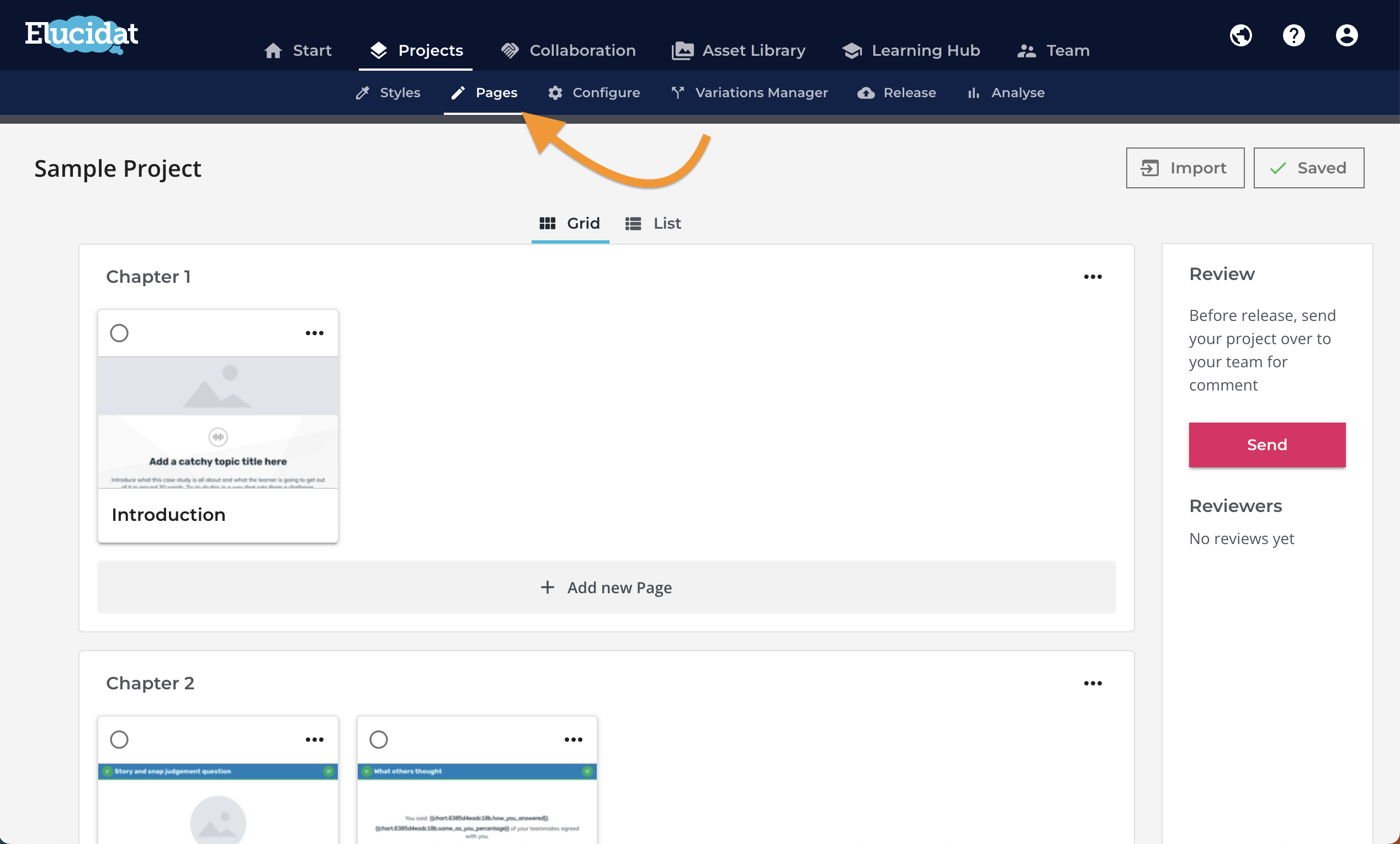The image size is (1400, 844).
Task: Open Story and snap judgement page options
Action: (x=314, y=740)
